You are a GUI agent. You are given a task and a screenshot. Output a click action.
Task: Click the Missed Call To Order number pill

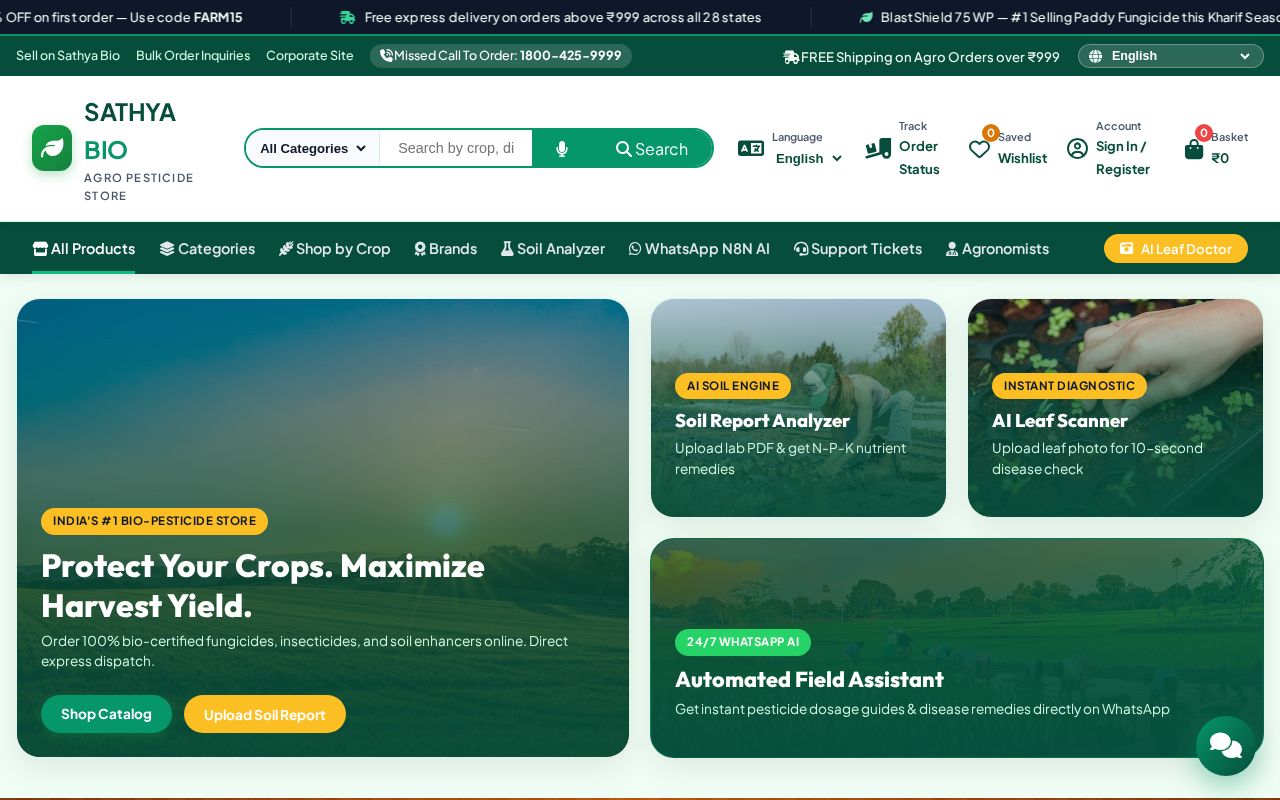click(x=501, y=55)
